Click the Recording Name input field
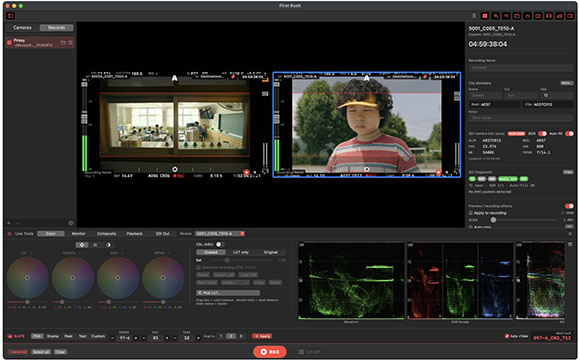This screenshot has height=362, width=580. click(521, 68)
